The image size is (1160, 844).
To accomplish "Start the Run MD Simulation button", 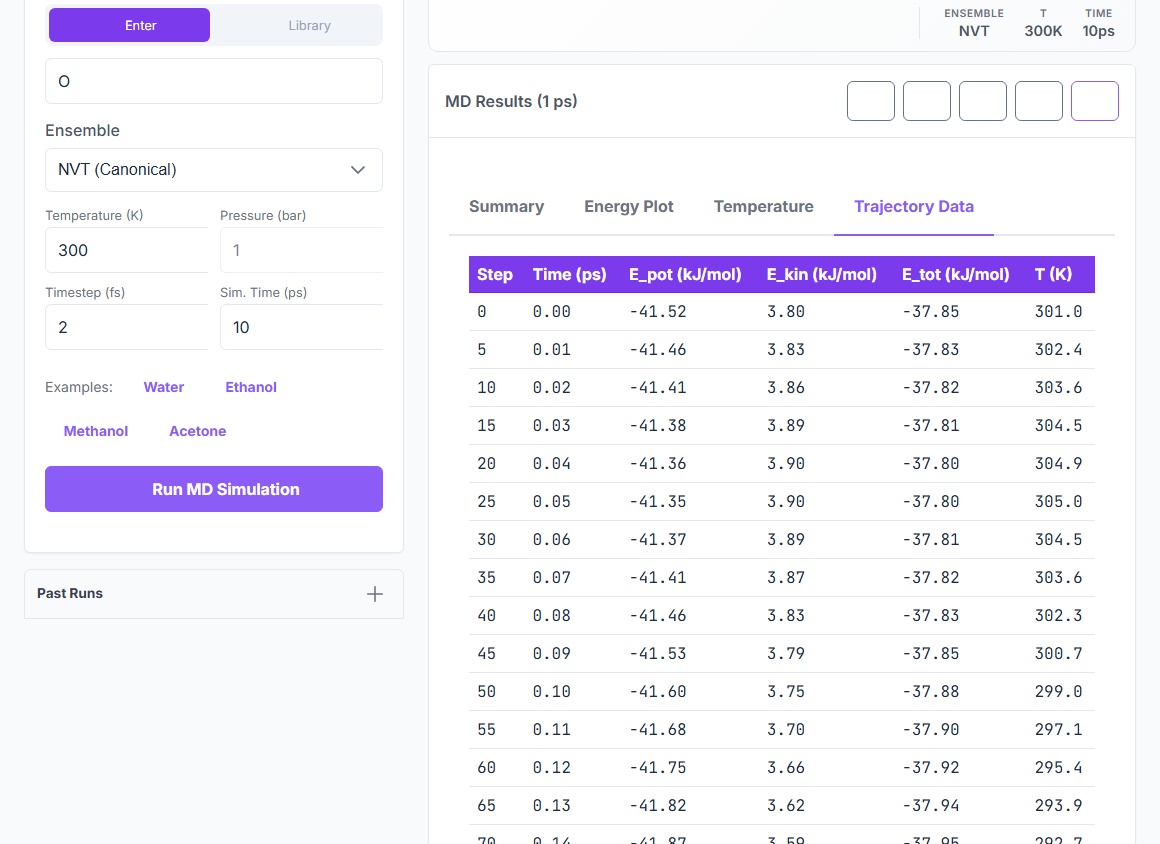I will pos(214,489).
